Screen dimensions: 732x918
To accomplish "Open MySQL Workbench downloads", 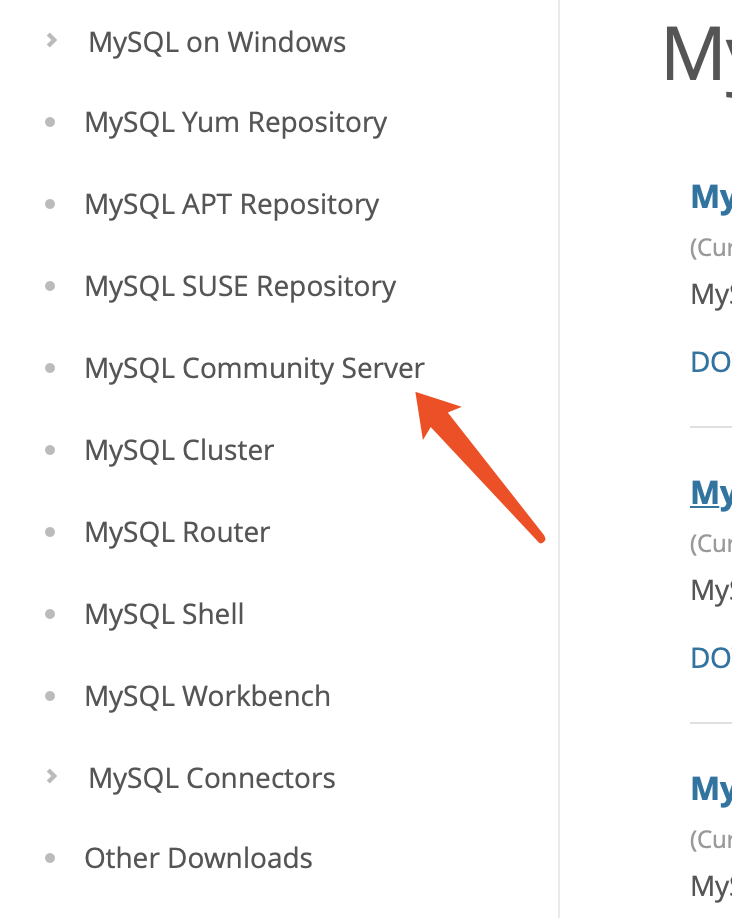I will tap(207, 696).
